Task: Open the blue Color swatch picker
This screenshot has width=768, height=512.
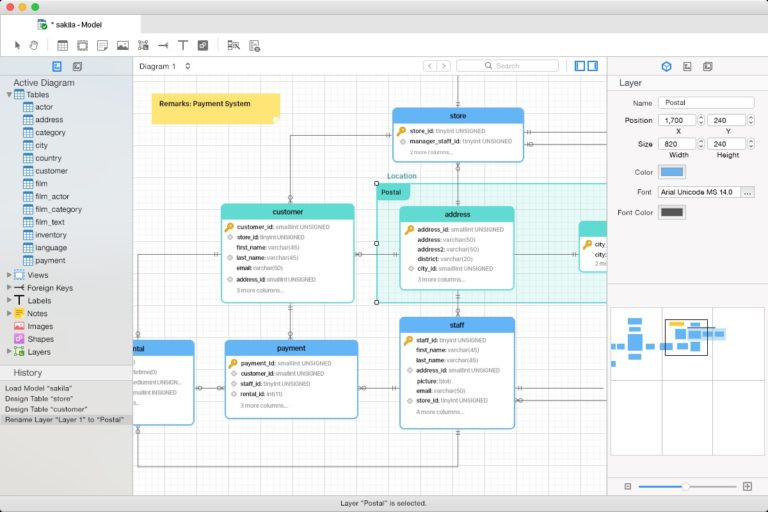Action: [x=671, y=172]
